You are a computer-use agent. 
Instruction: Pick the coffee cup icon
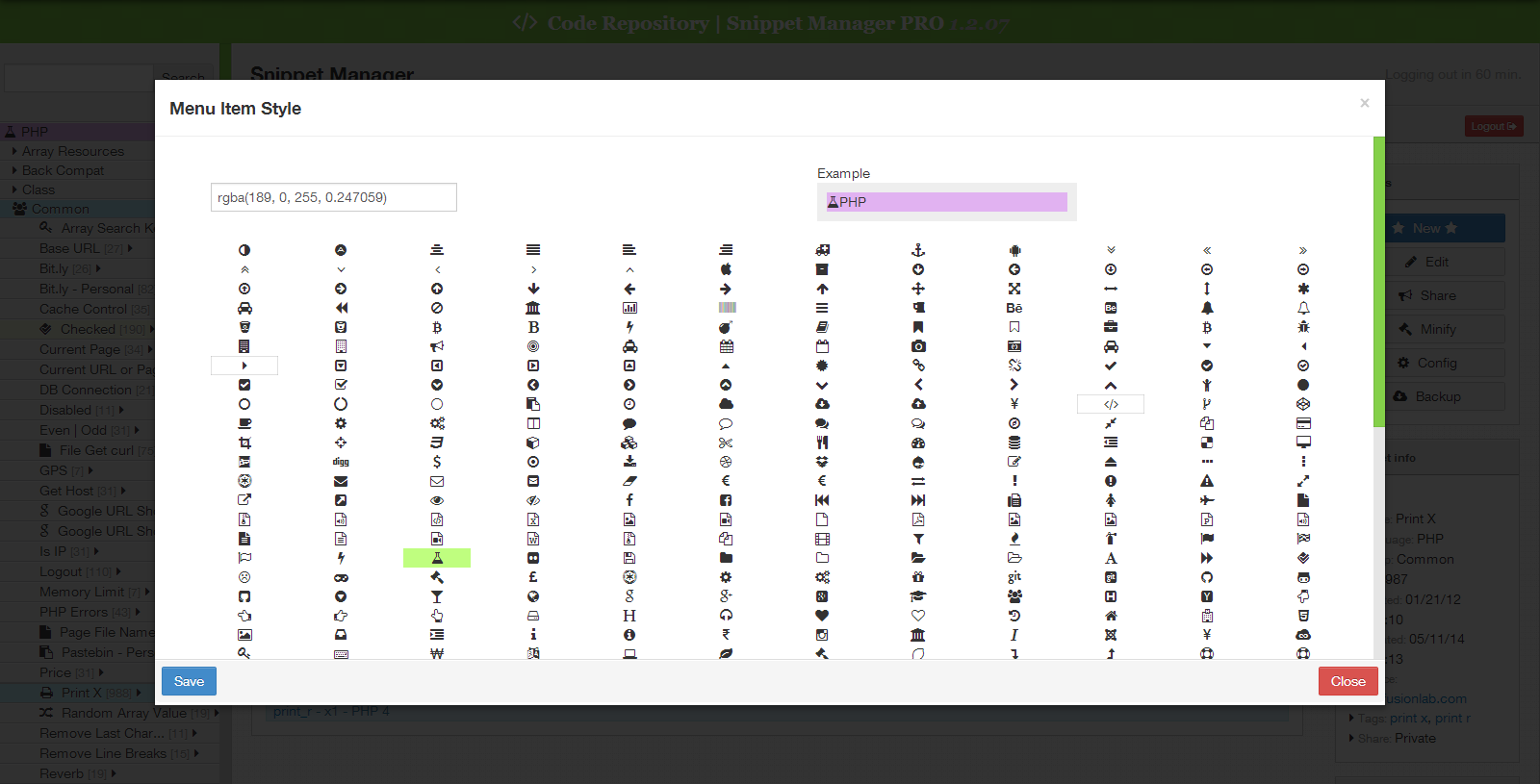(244, 423)
